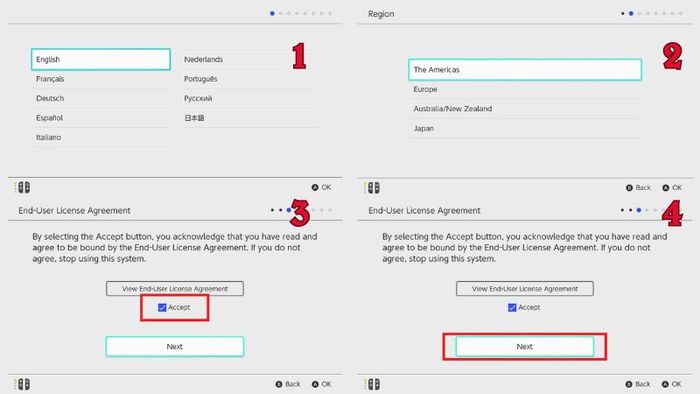Choose Italiano language
Screen dimensions: 700x394
[101, 137]
